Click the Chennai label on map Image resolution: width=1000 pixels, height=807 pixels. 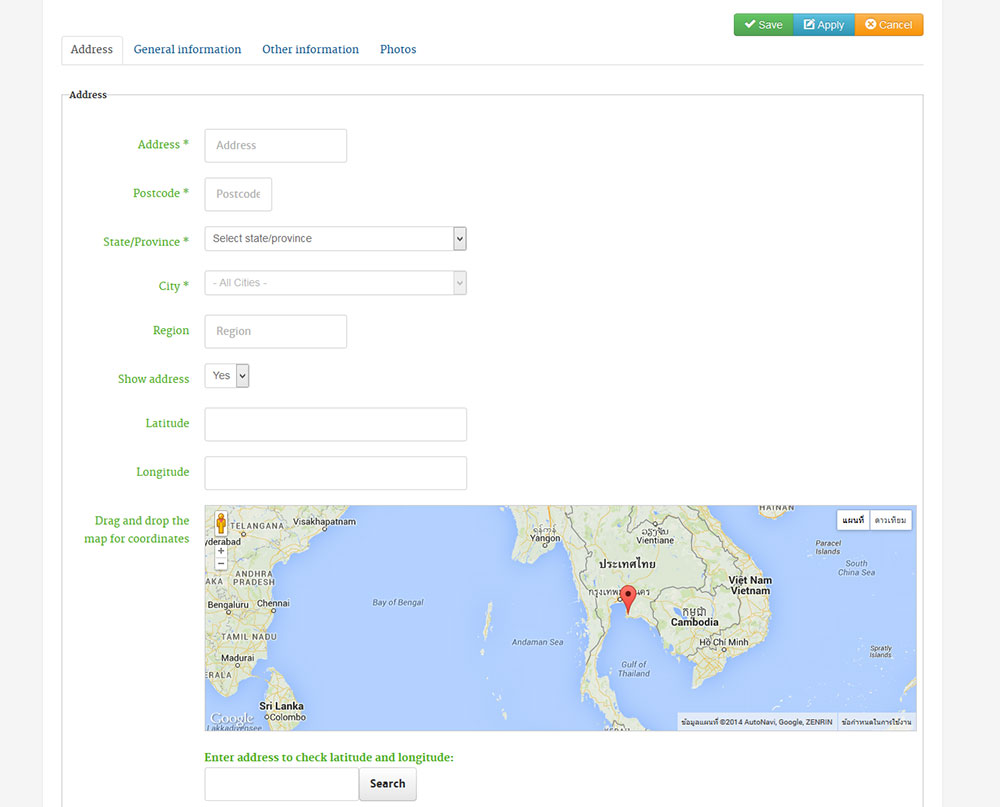point(273,603)
